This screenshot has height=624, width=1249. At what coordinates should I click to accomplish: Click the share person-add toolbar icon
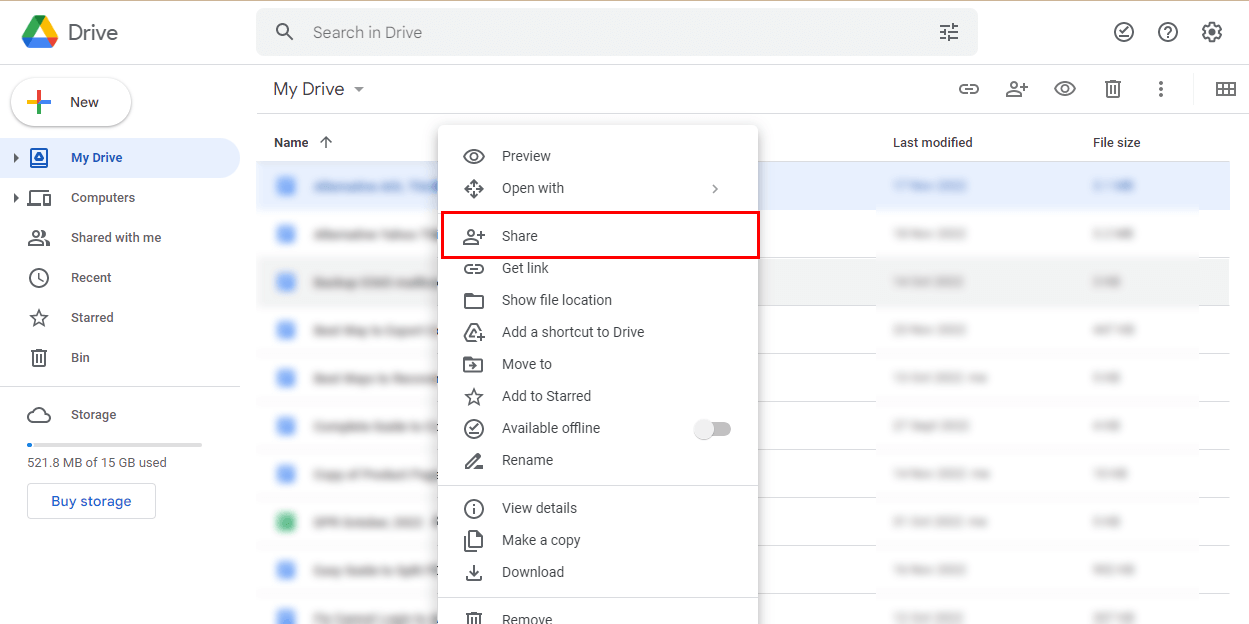(1017, 89)
